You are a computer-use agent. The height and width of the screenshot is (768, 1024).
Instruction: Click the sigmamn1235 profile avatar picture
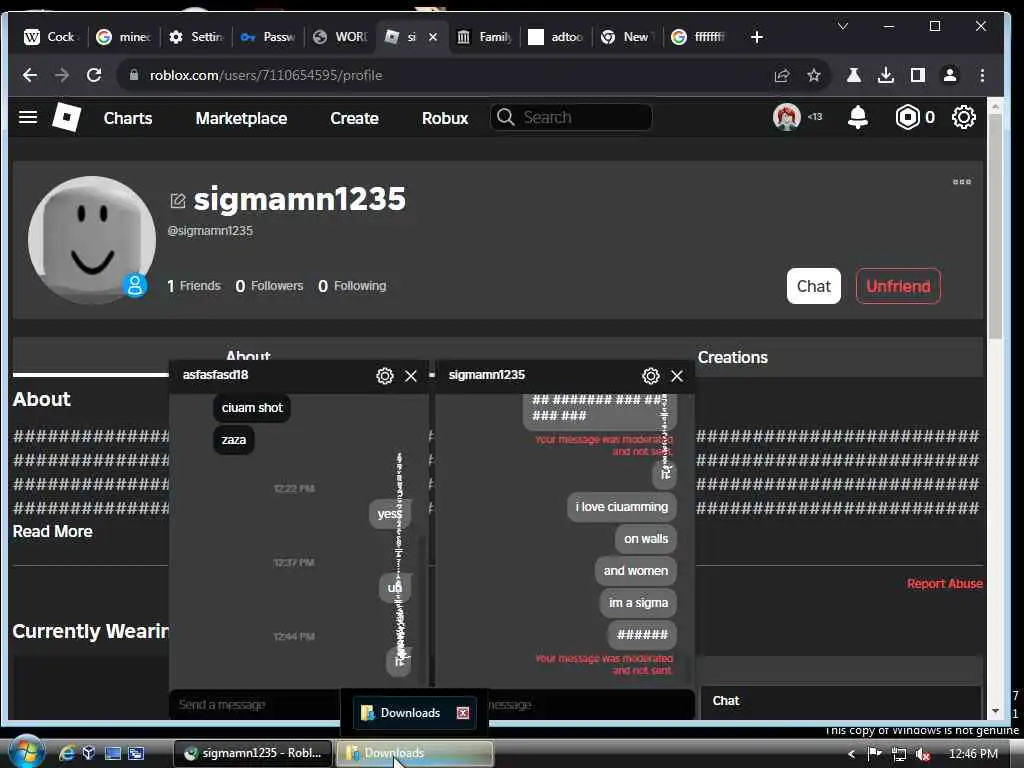[x=91, y=240]
